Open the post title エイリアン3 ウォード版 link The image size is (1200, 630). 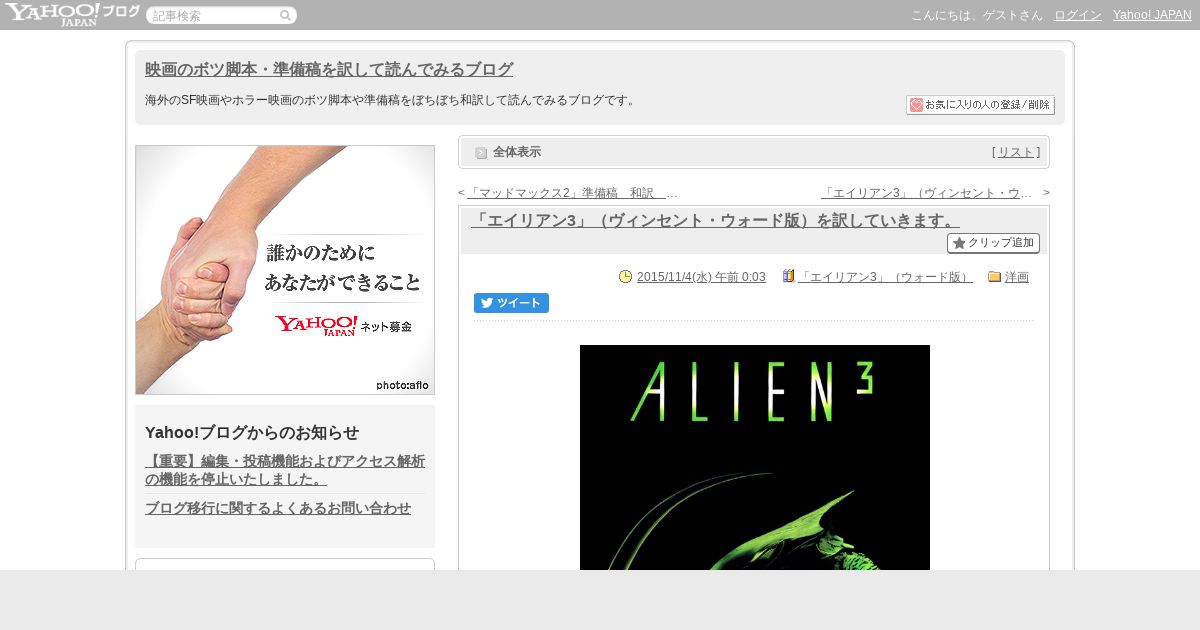point(715,220)
